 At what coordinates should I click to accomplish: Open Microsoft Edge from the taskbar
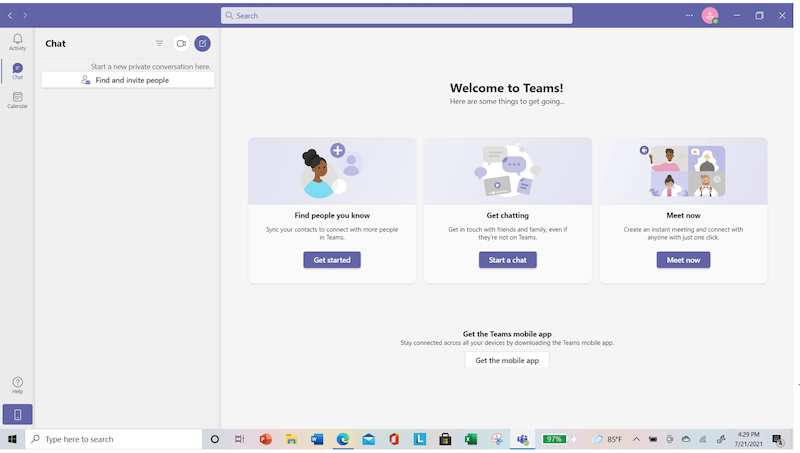(x=342, y=439)
